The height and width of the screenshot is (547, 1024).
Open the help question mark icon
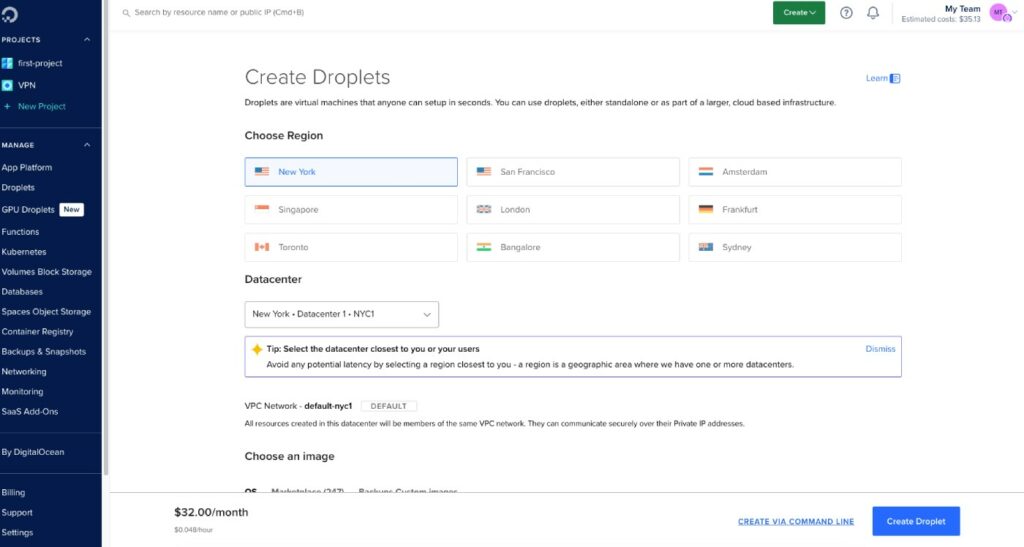click(846, 12)
